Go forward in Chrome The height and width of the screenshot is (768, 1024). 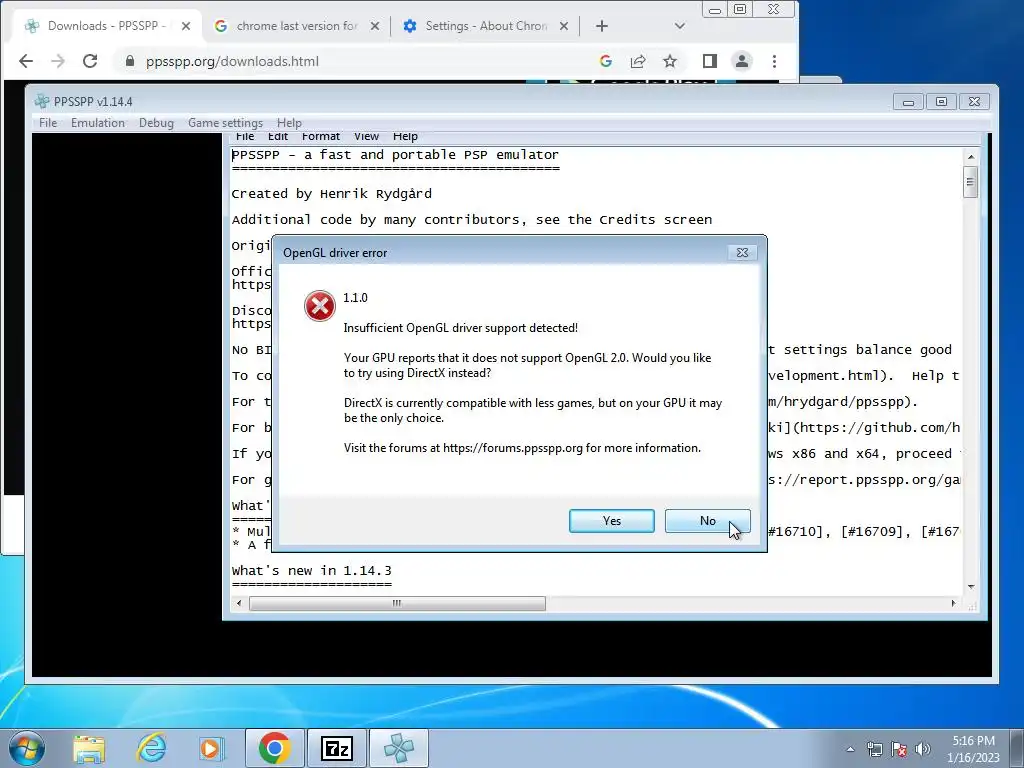(x=58, y=61)
